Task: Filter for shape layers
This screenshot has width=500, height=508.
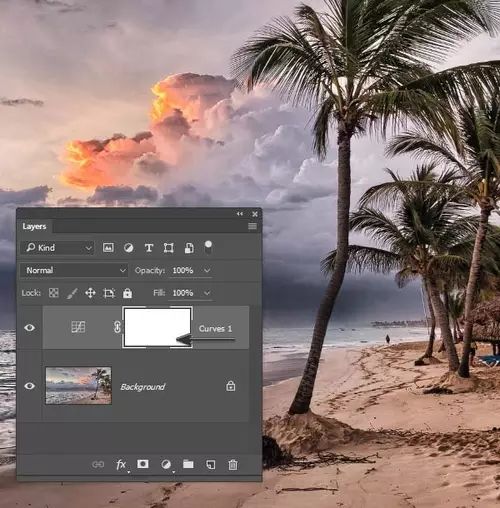Action: [x=169, y=248]
